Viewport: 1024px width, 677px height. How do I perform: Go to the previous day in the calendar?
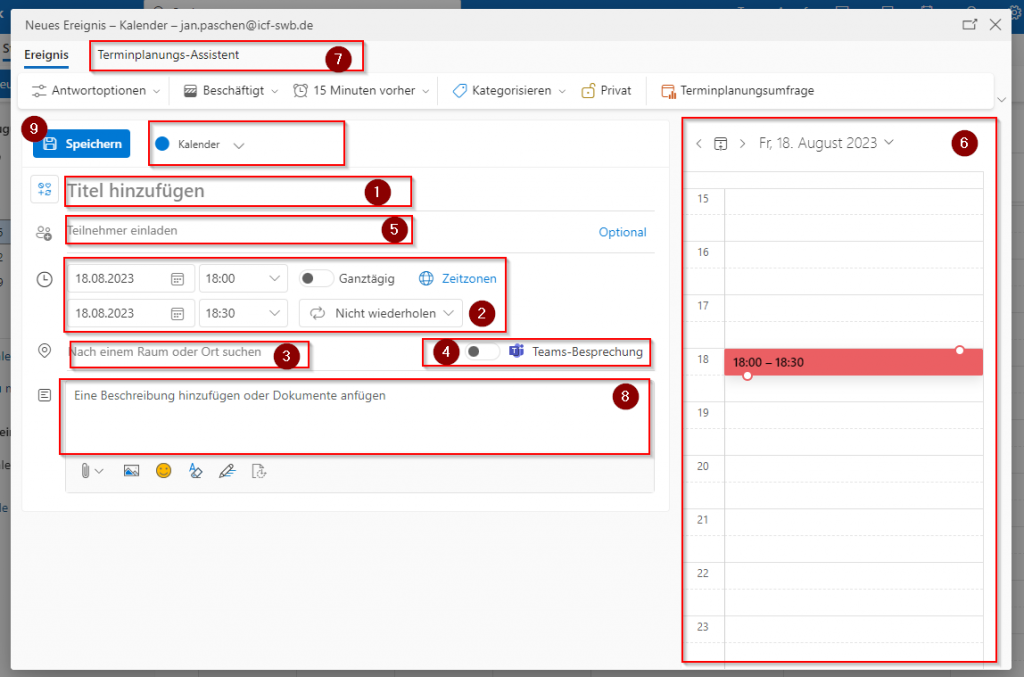click(x=699, y=144)
